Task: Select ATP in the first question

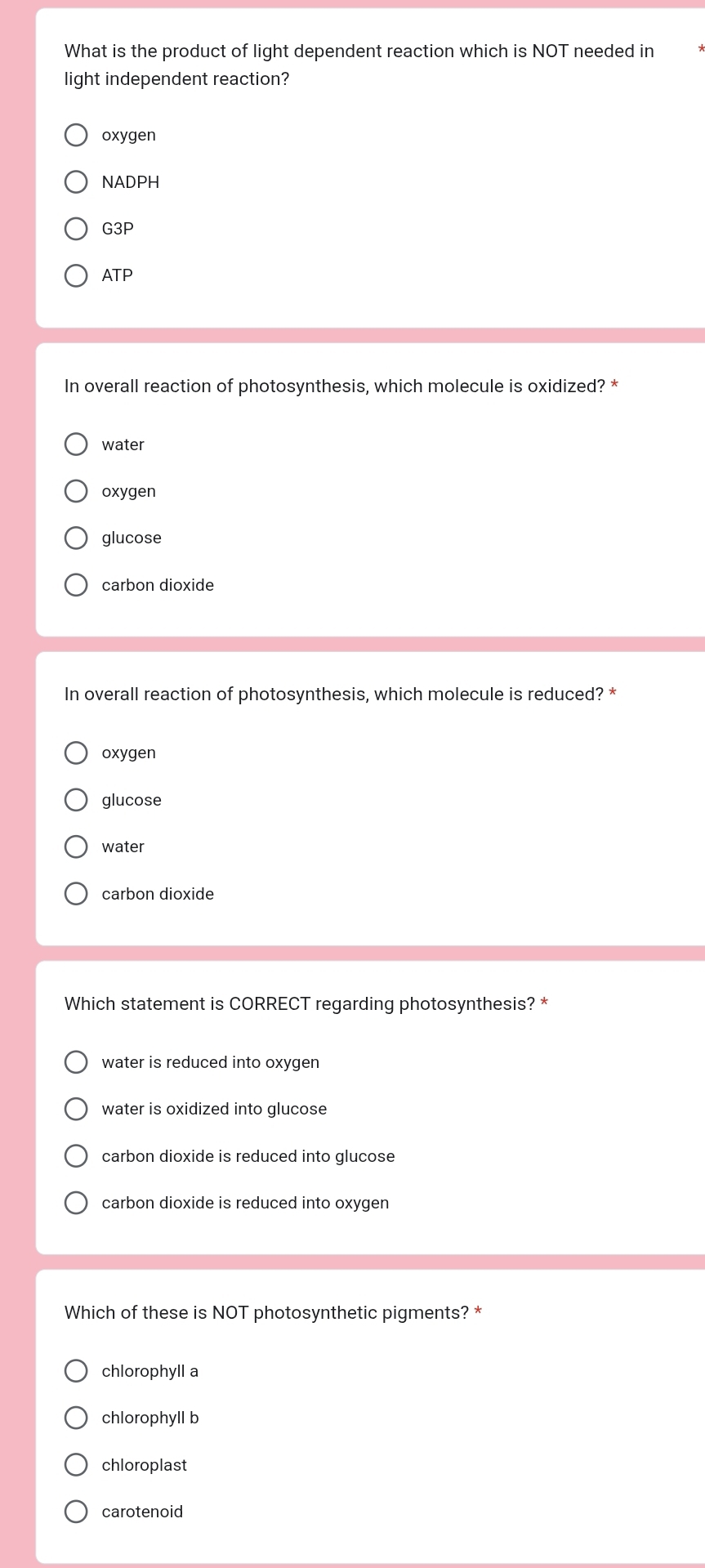Action: 76,275
